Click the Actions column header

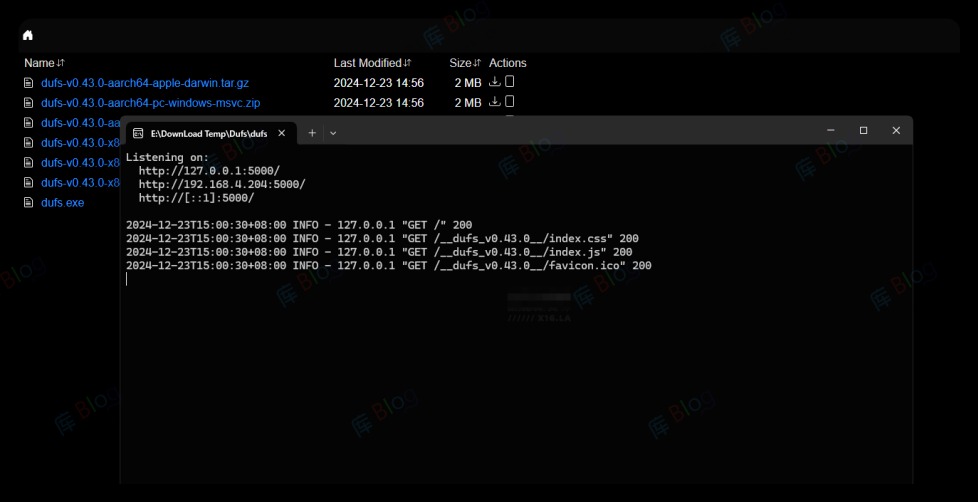[x=508, y=63]
